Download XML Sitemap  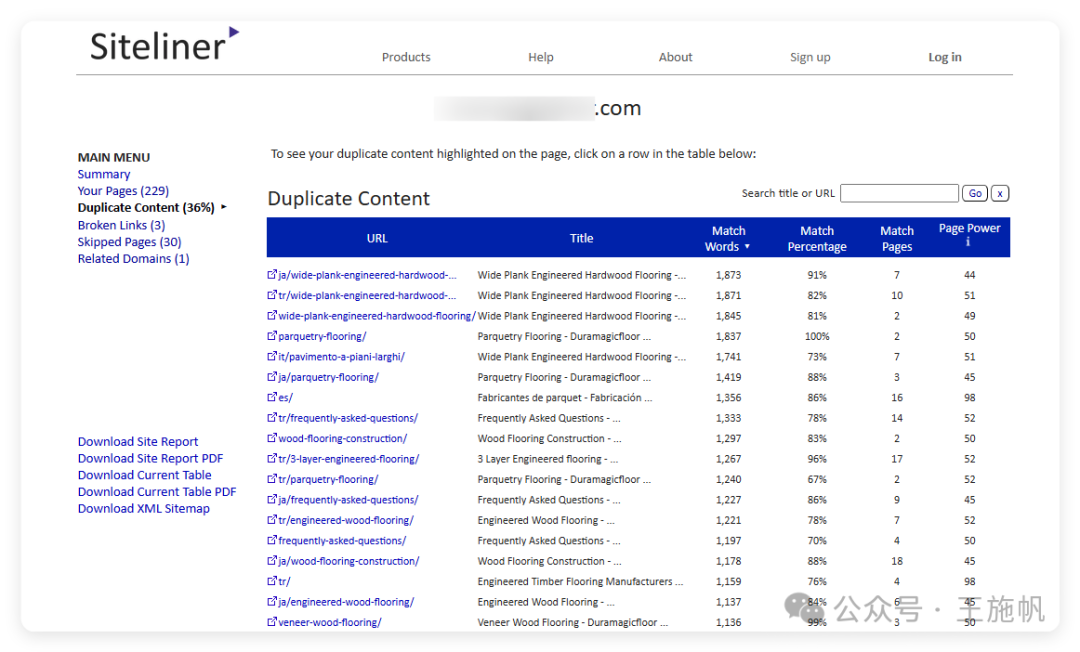144,508
